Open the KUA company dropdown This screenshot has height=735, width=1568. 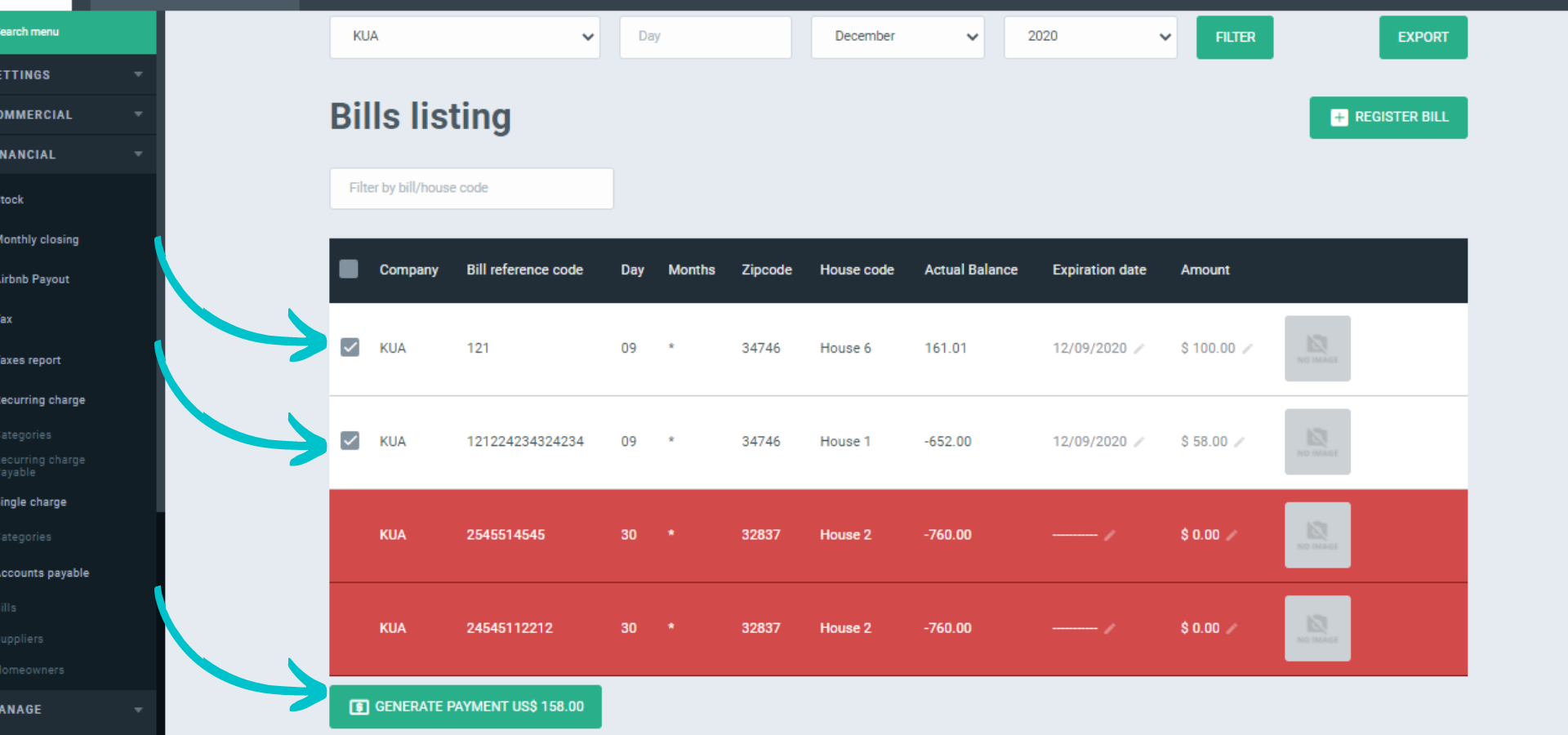[464, 37]
